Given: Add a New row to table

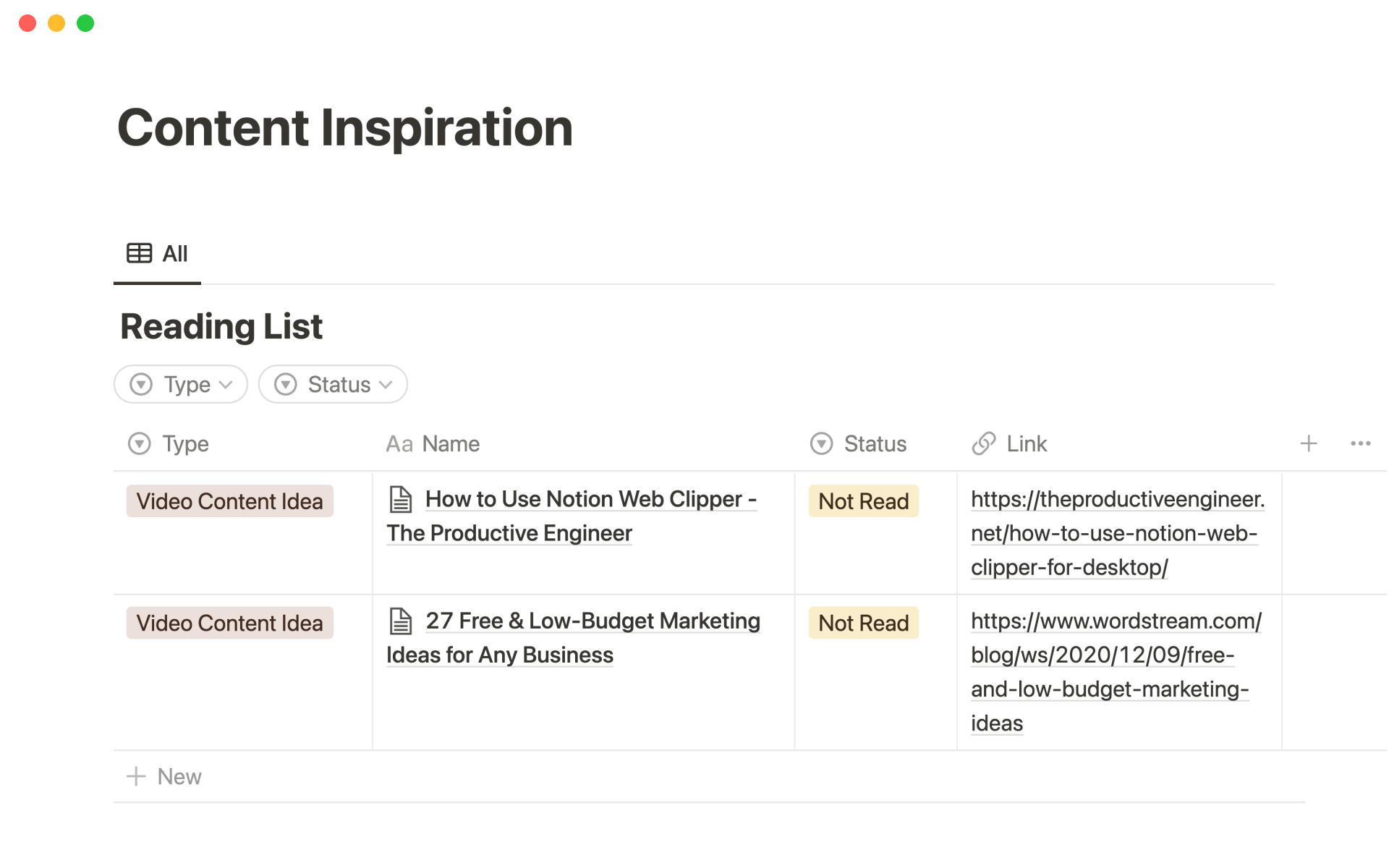Looking at the screenshot, I should point(165,776).
